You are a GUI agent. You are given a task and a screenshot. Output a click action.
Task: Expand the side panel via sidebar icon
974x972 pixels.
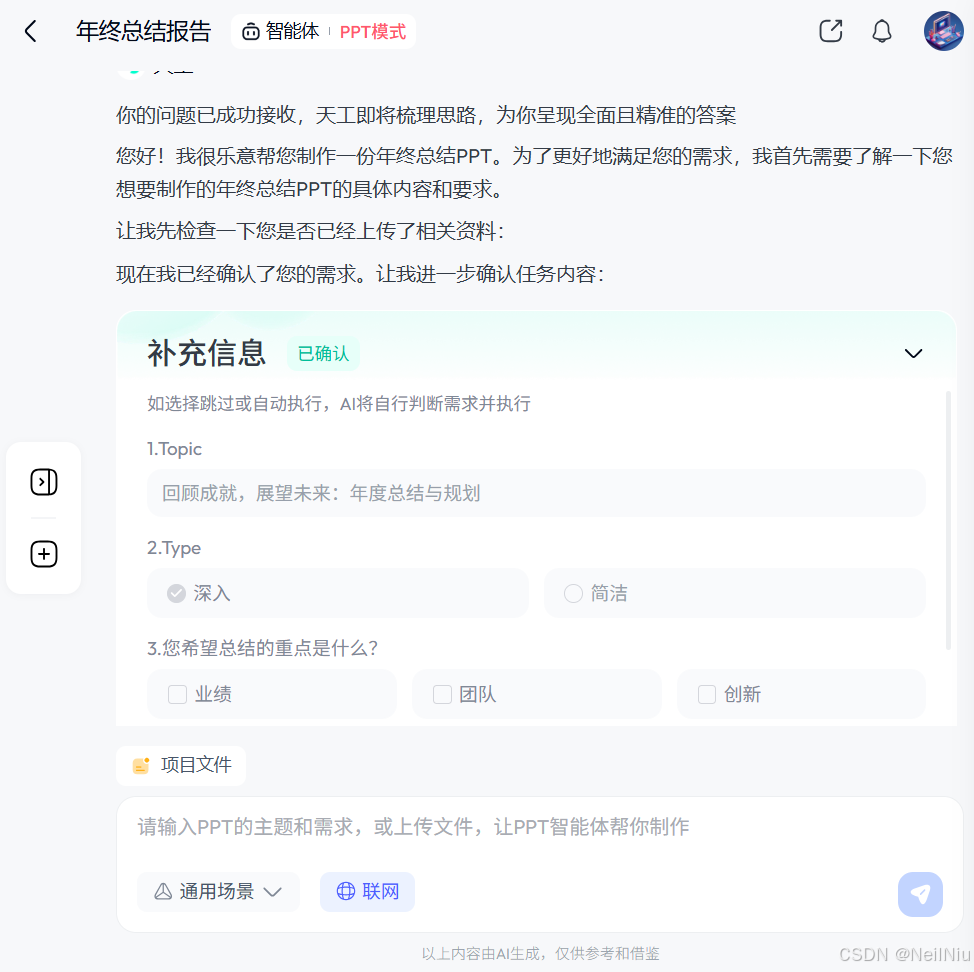tap(43, 482)
